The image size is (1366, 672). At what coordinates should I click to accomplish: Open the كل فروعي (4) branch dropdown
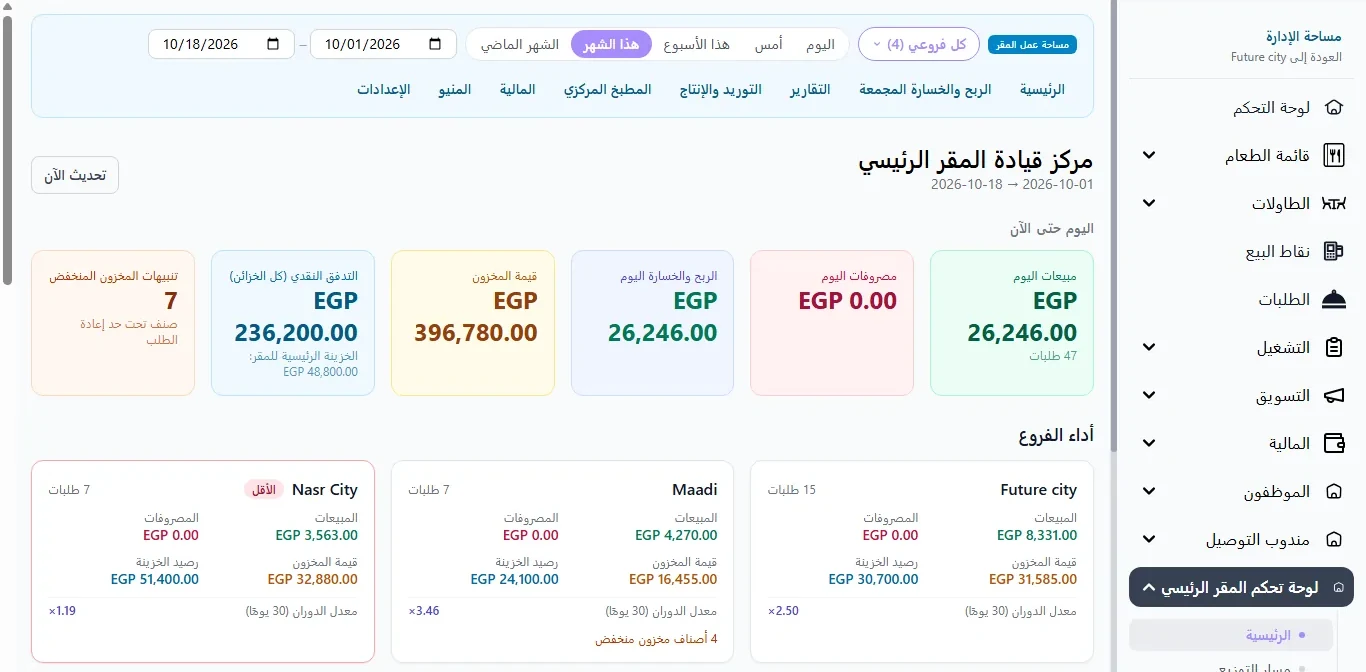click(x=918, y=44)
